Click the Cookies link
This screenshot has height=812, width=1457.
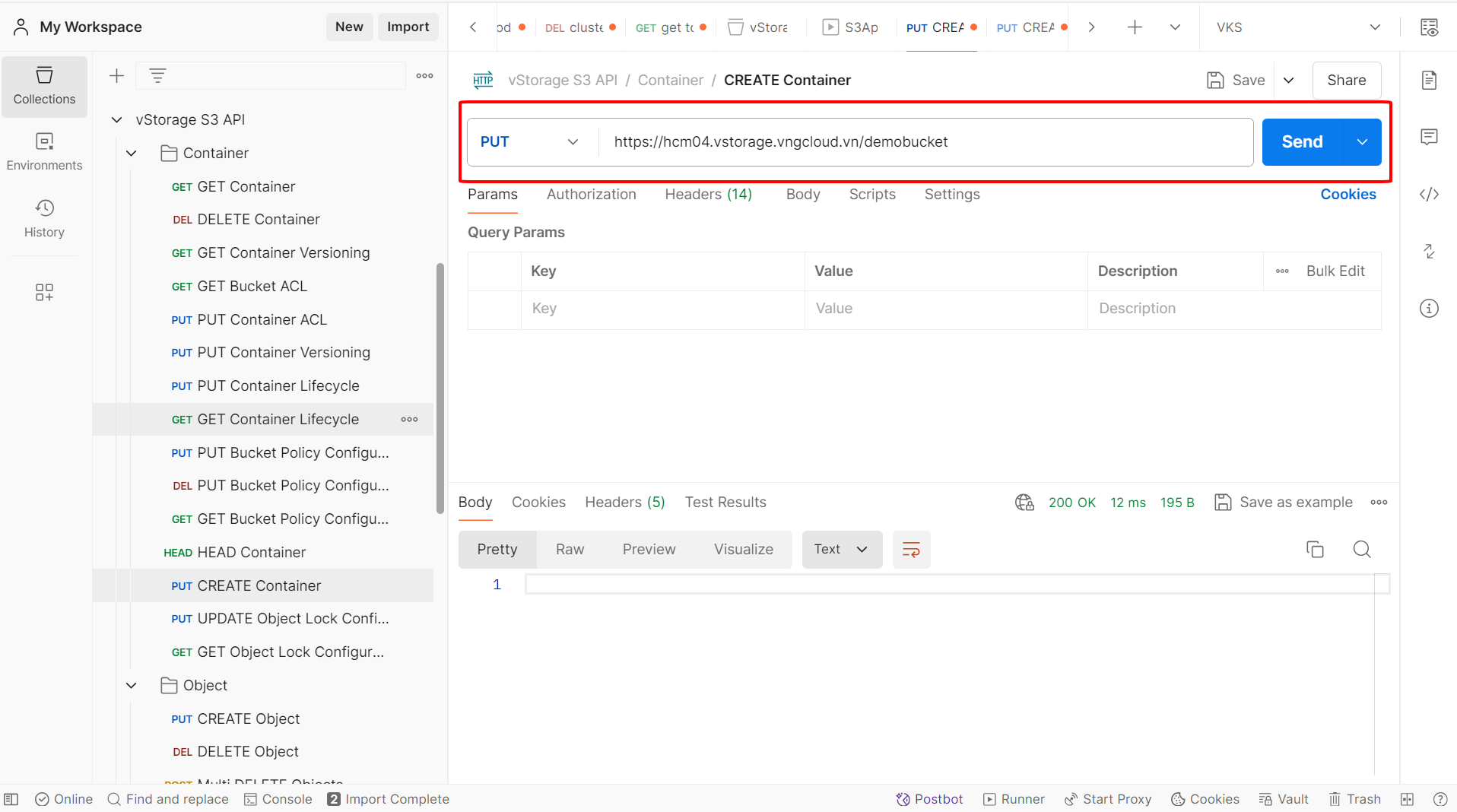[1347, 194]
